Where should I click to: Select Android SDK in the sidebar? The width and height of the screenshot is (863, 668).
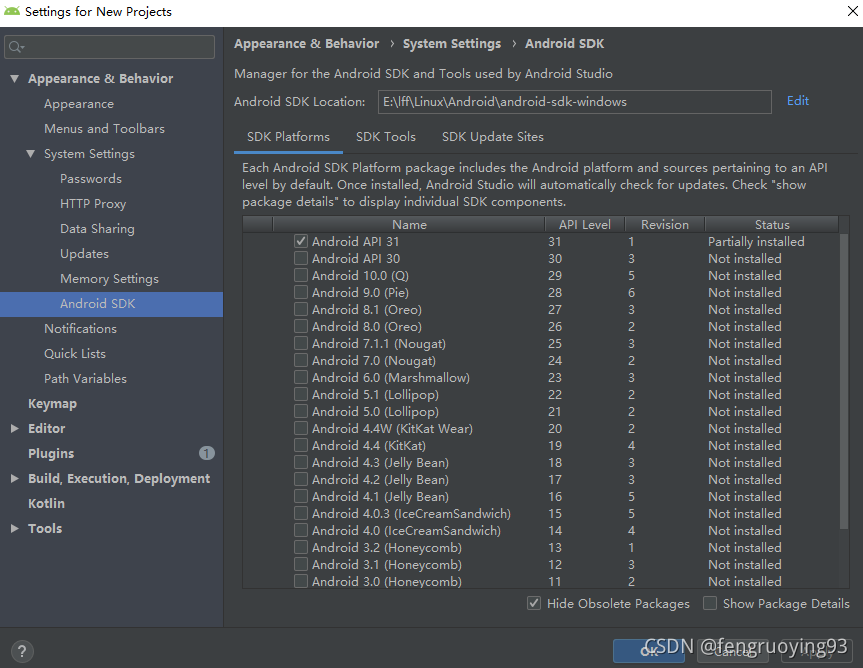[x=111, y=304]
